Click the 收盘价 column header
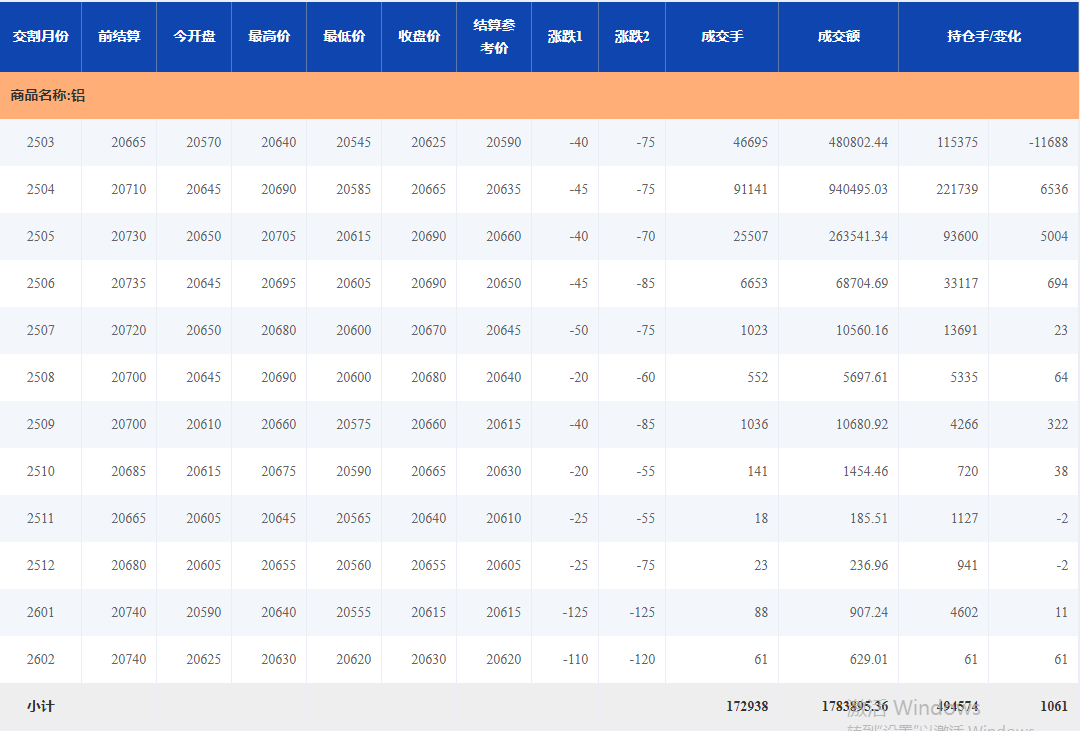The width and height of the screenshot is (1081, 731). 419,36
